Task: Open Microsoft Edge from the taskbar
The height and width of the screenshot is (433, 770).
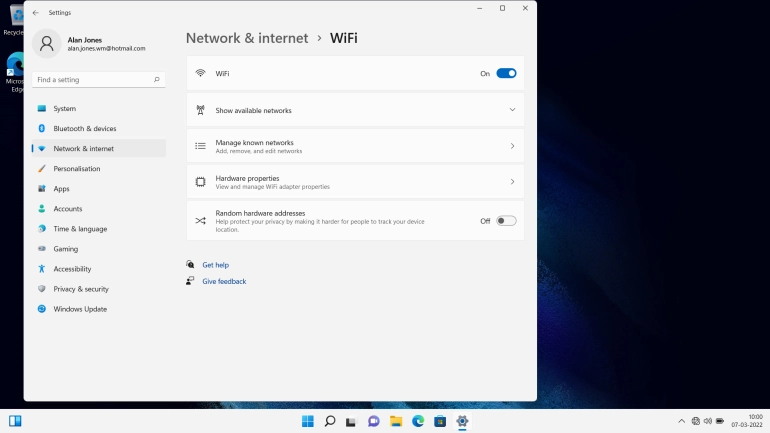Action: click(x=418, y=421)
